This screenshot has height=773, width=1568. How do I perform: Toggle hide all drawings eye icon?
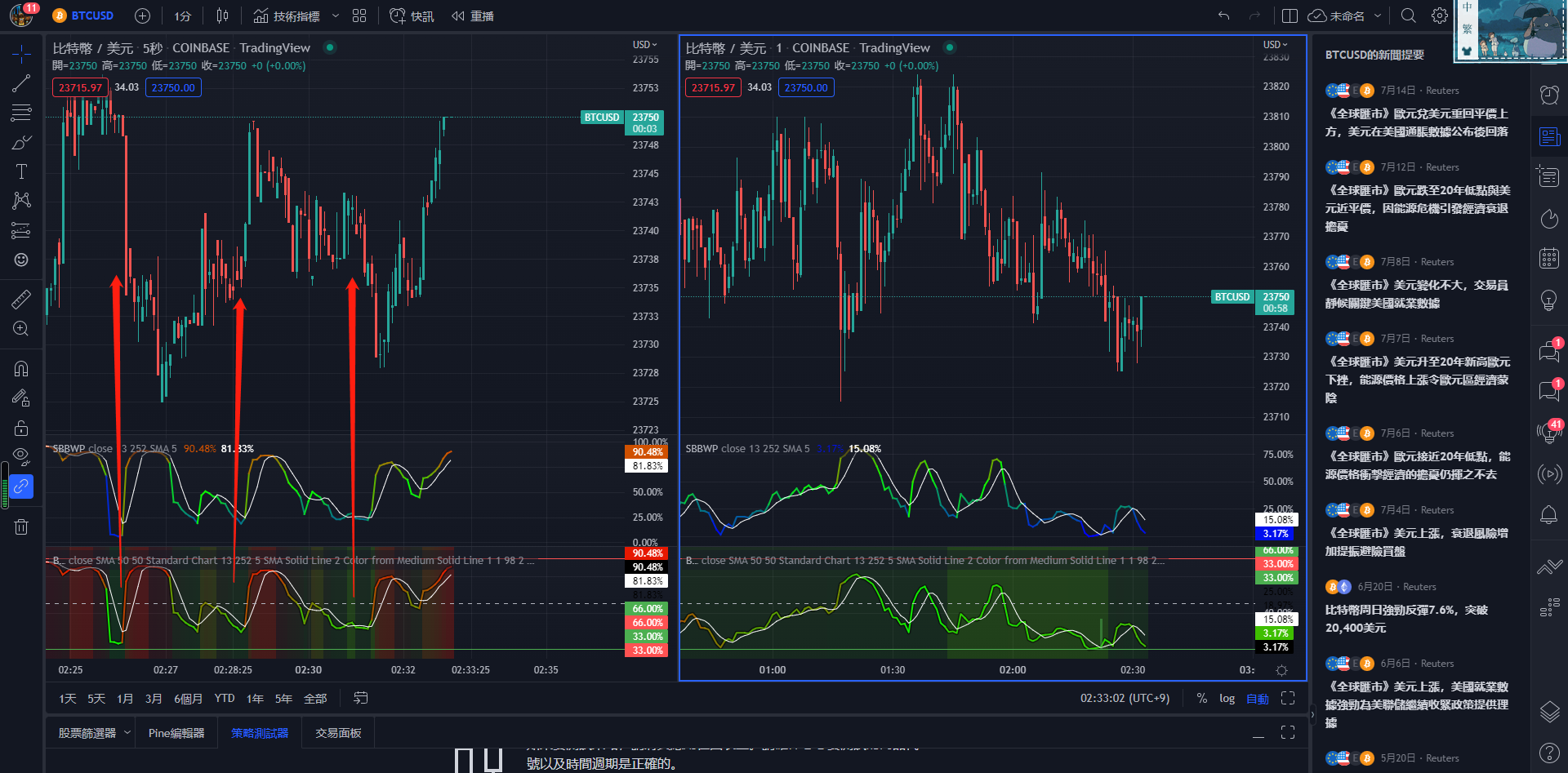tap(21, 456)
